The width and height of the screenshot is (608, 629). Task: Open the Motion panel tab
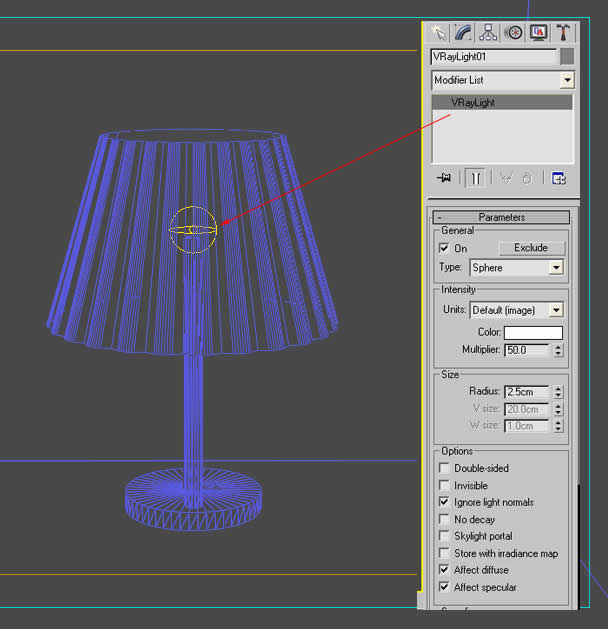(x=514, y=33)
